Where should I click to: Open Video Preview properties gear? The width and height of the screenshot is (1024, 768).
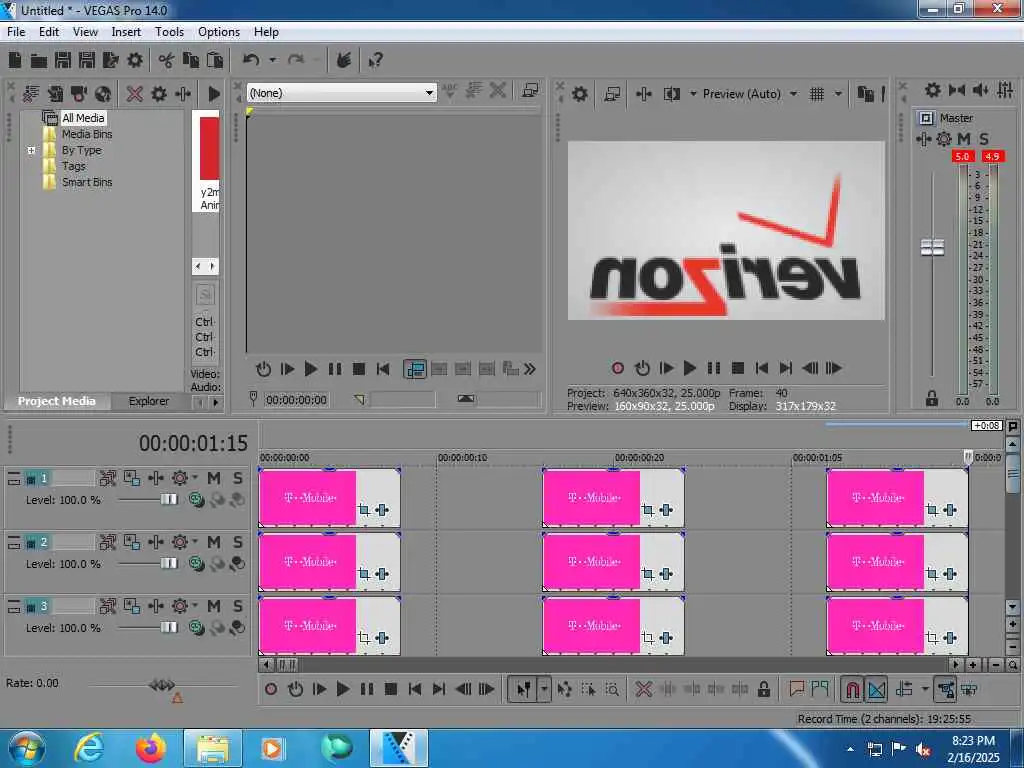coord(579,94)
